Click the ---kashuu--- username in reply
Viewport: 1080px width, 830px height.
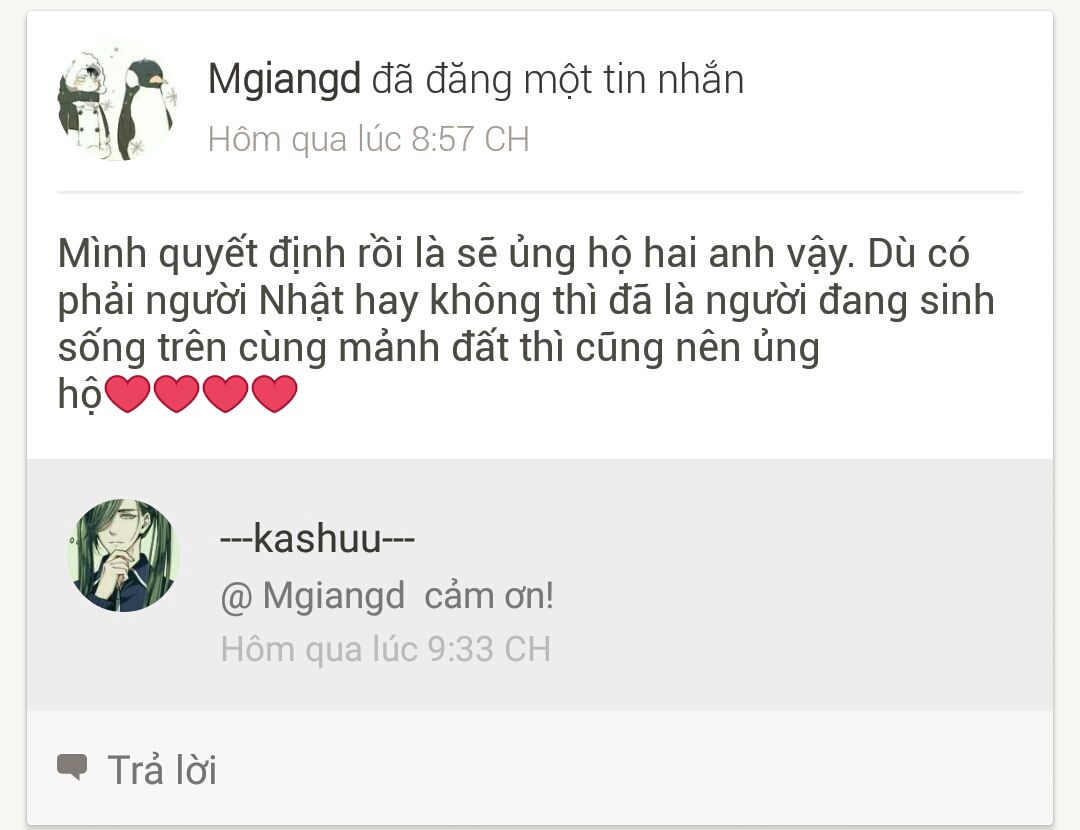tap(317, 539)
